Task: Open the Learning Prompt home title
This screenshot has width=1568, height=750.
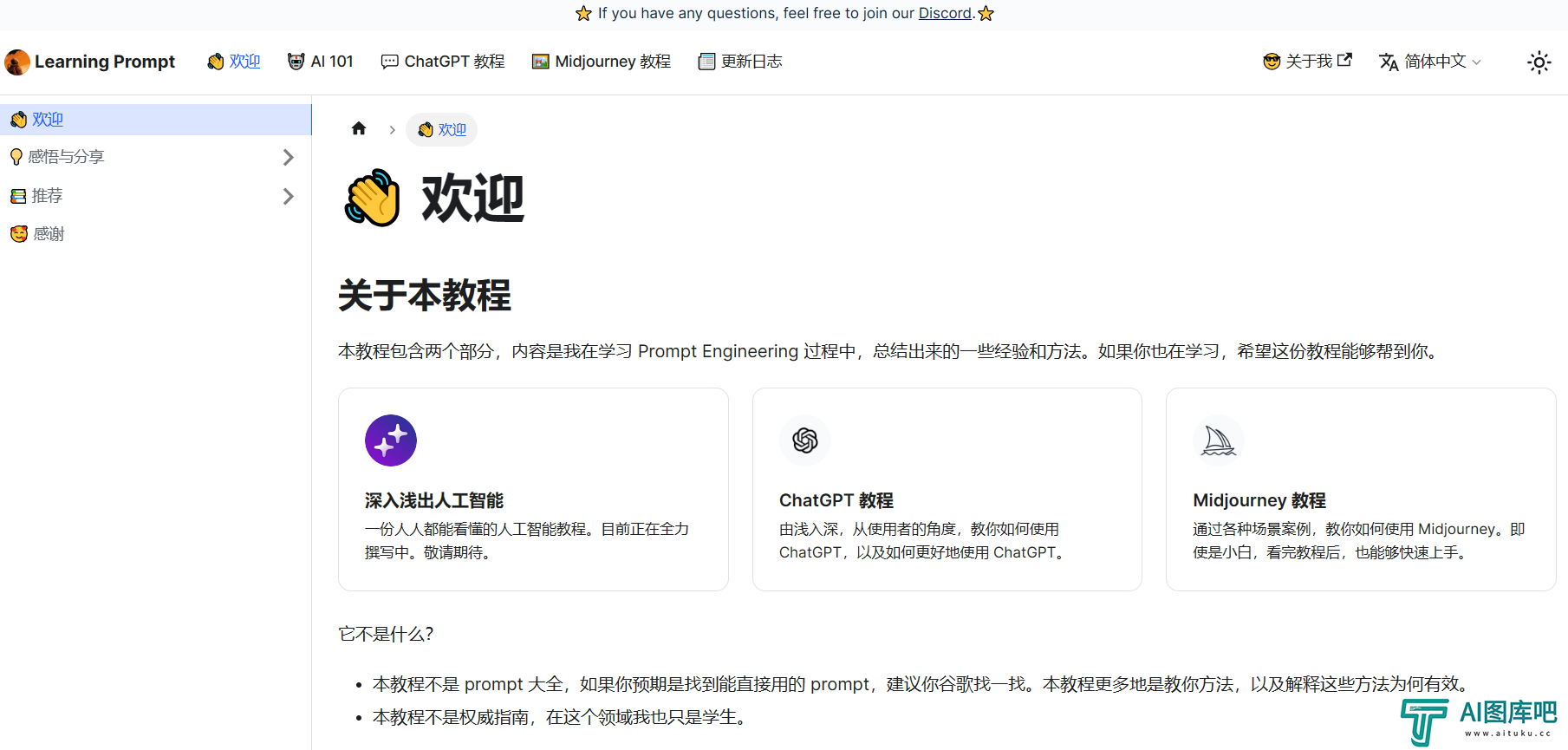Action: point(105,62)
